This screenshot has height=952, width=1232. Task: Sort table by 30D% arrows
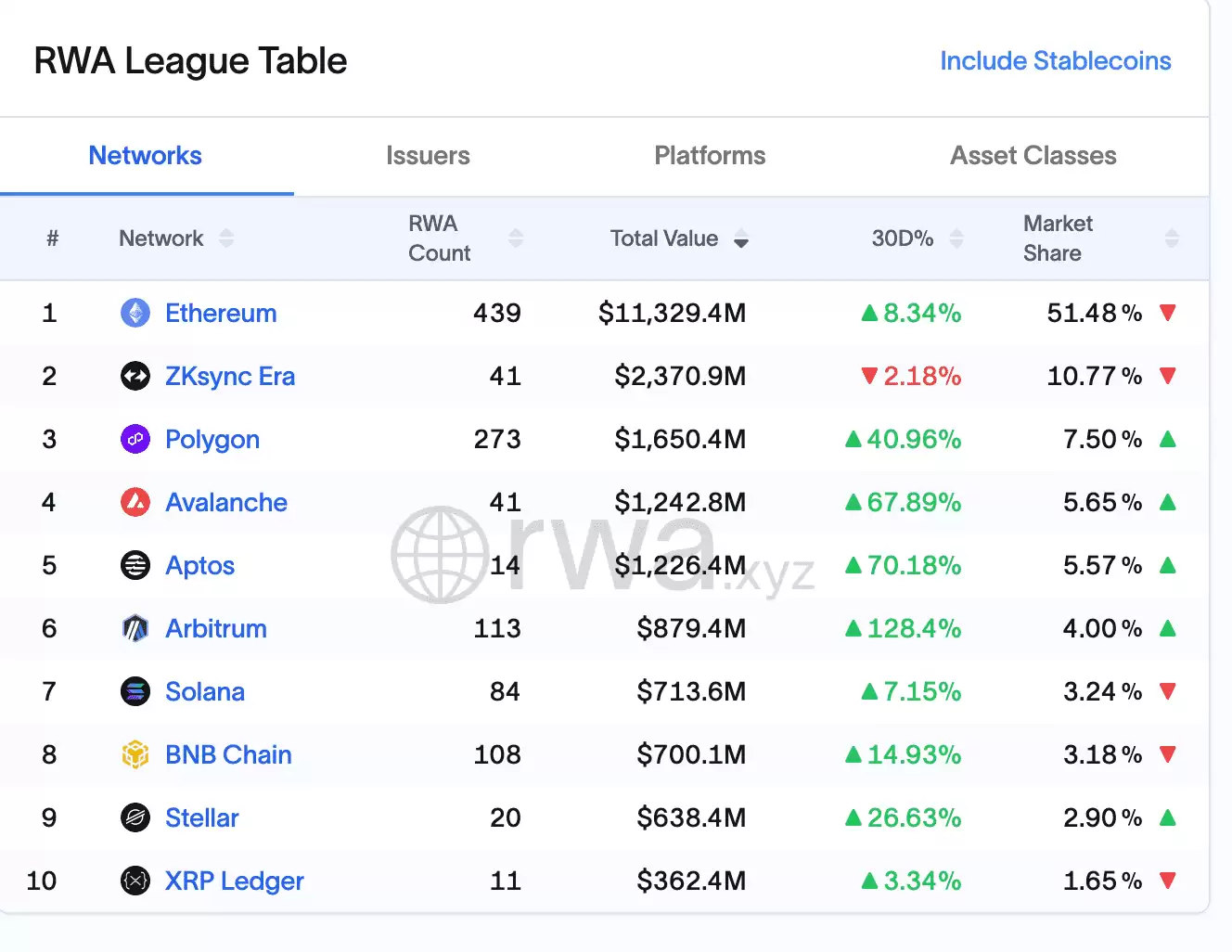[956, 238]
